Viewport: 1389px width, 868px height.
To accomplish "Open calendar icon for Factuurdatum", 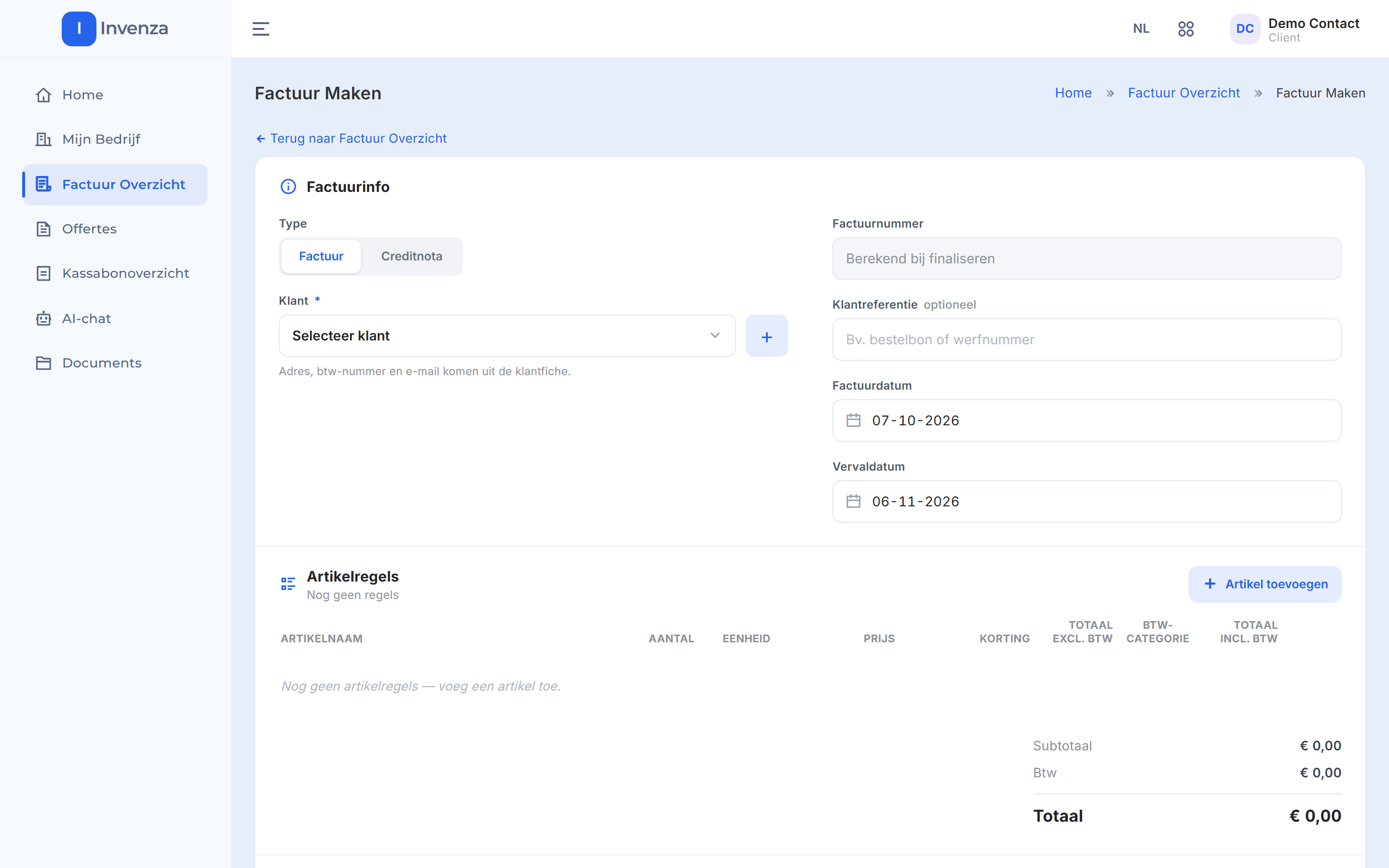I will 854,420.
